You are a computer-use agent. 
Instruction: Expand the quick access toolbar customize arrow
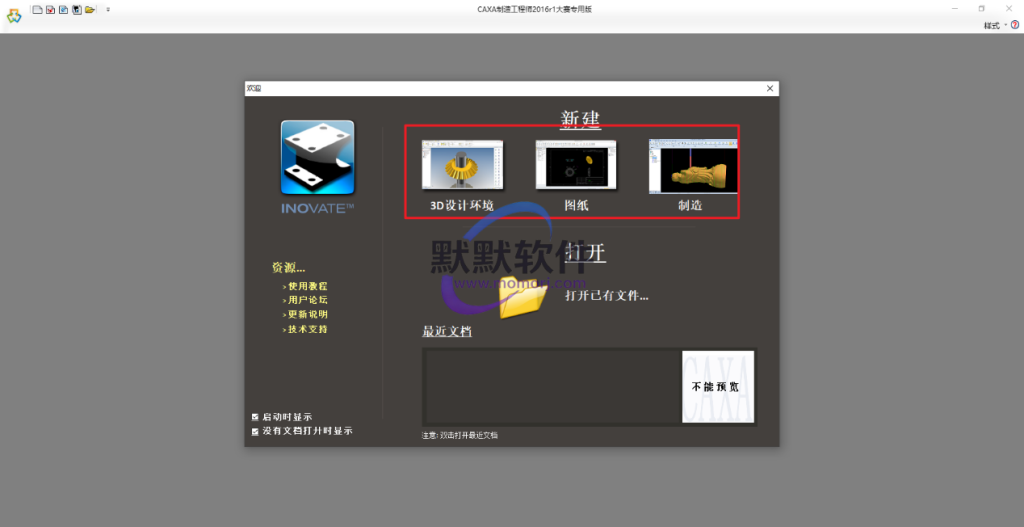point(108,9)
